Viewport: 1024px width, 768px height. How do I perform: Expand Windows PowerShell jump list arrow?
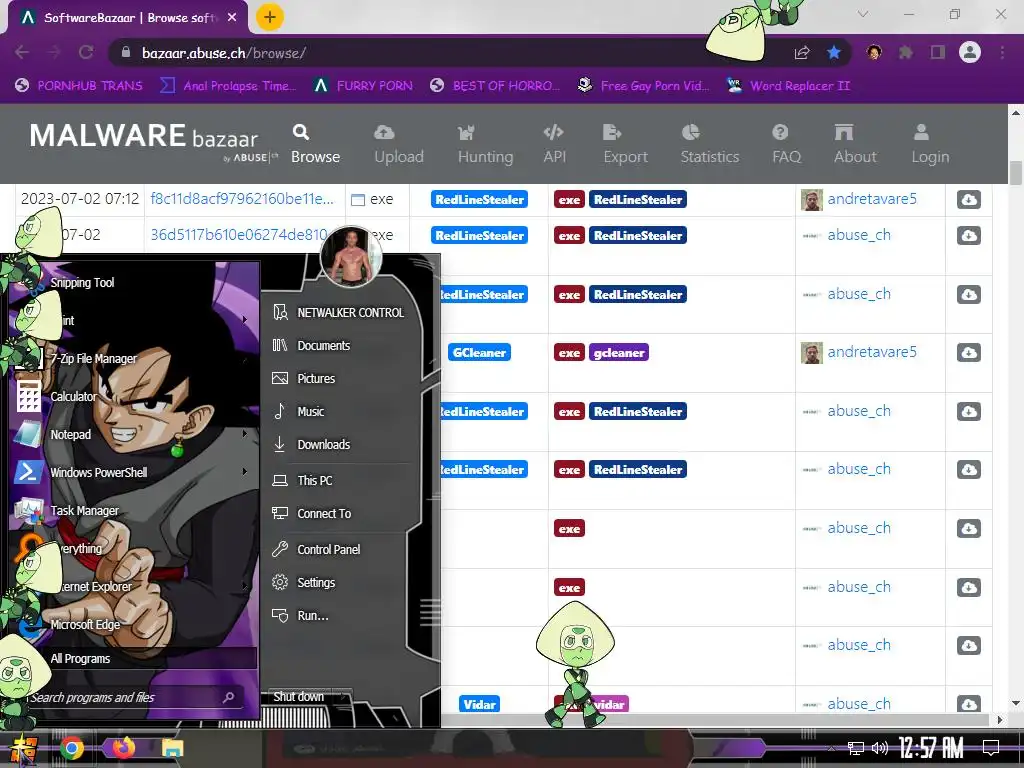click(x=245, y=472)
